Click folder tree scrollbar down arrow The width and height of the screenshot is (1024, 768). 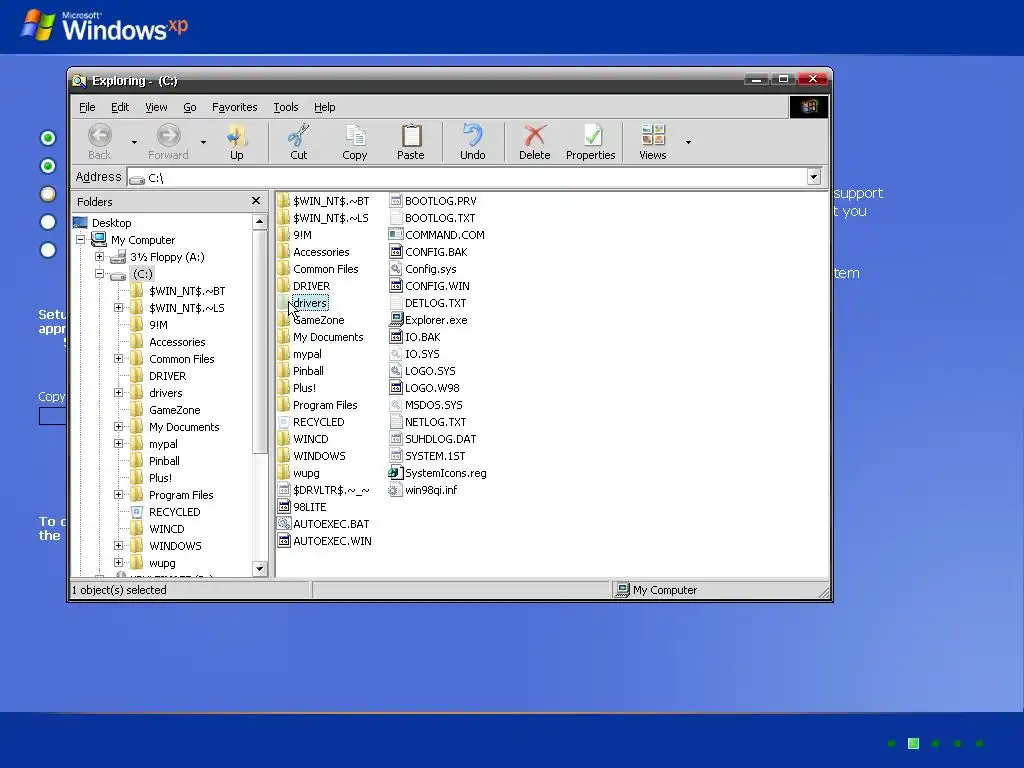[x=259, y=569]
